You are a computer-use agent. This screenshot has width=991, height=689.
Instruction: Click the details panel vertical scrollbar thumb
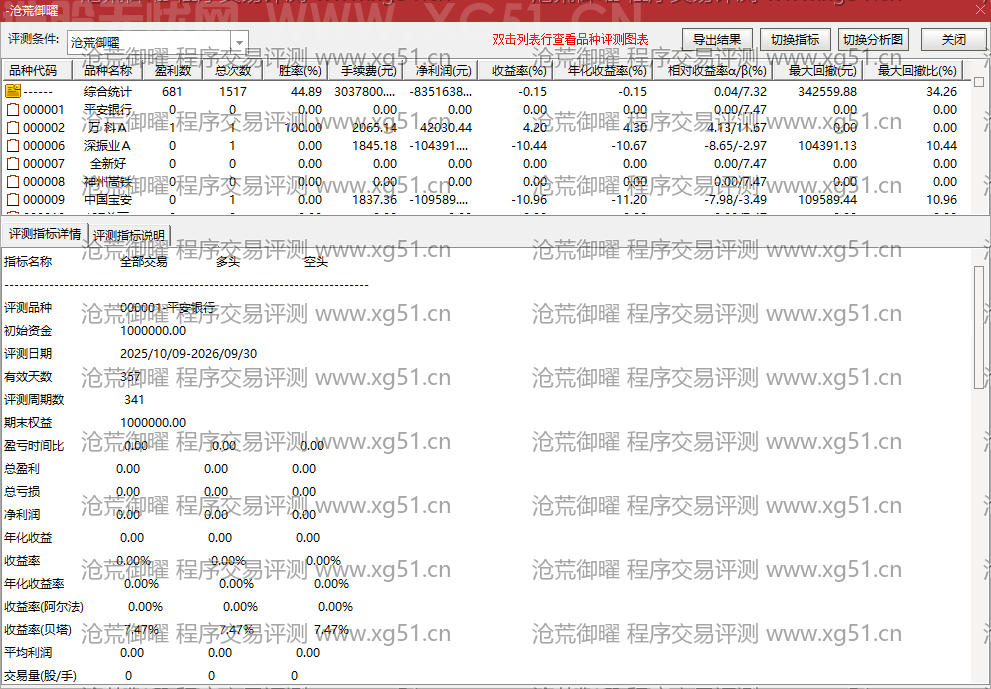point(979,327)
